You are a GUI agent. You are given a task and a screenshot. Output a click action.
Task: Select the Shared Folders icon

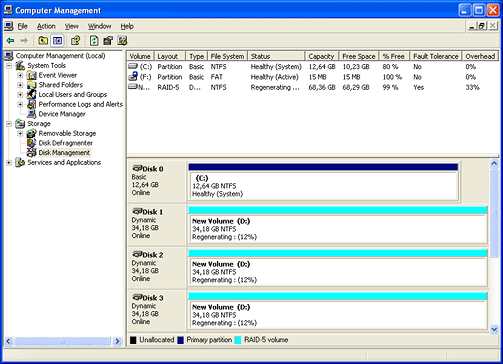pyautogui.click(x=31, y=85)
